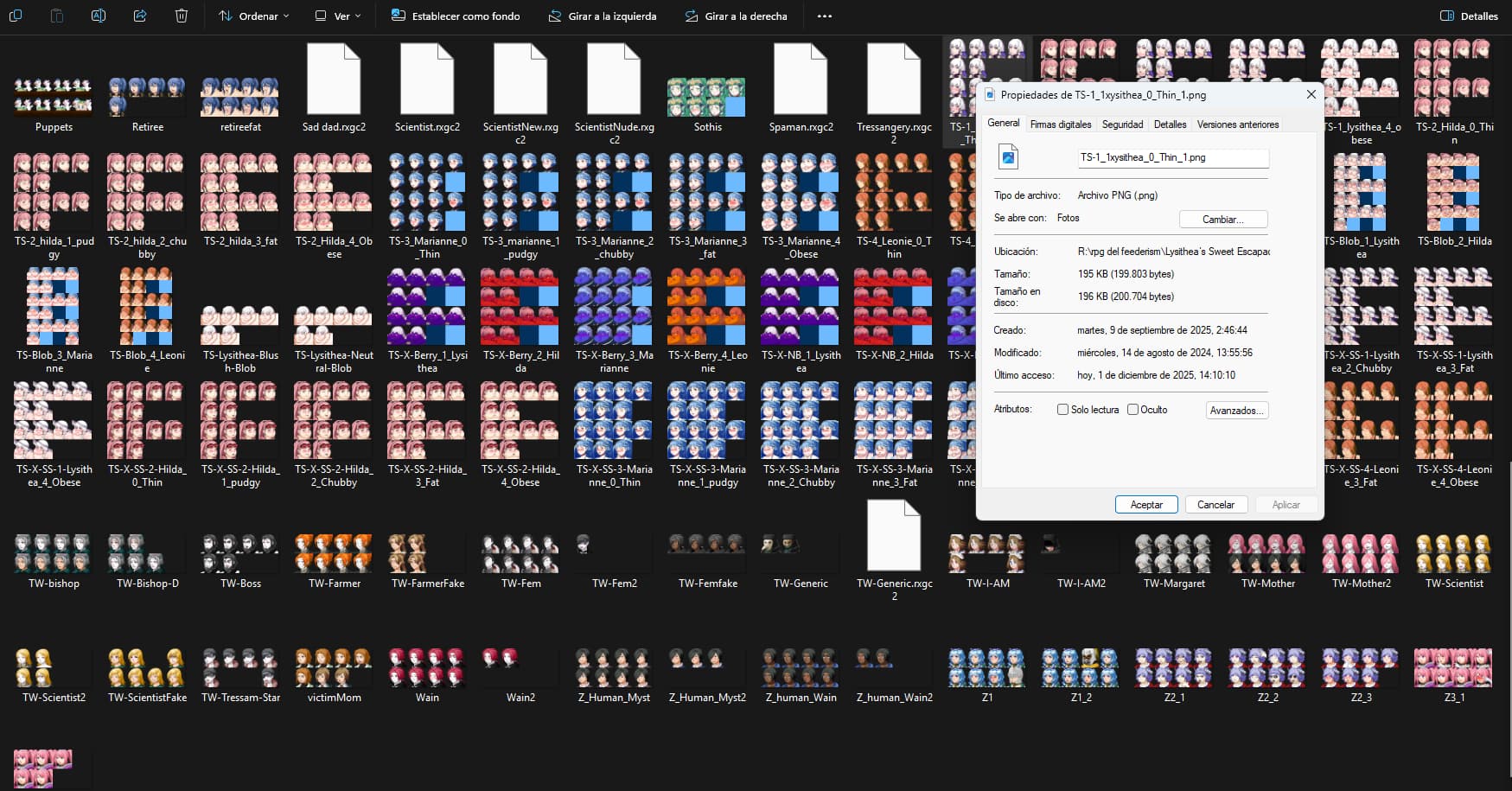Select the Firmas digitales tab
This screenshot has height=791, width=1512.
tap(1061, 124)
